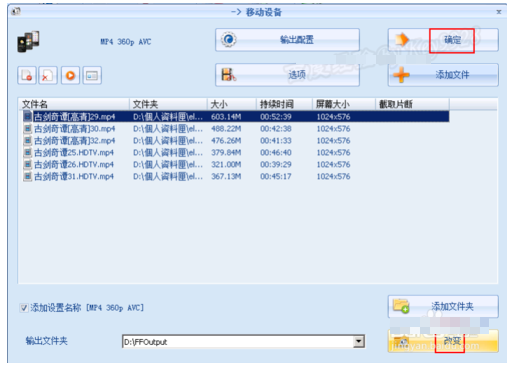Sort by 持续时间 column header
The image size is (512, 366).
[x=284, y=104]
